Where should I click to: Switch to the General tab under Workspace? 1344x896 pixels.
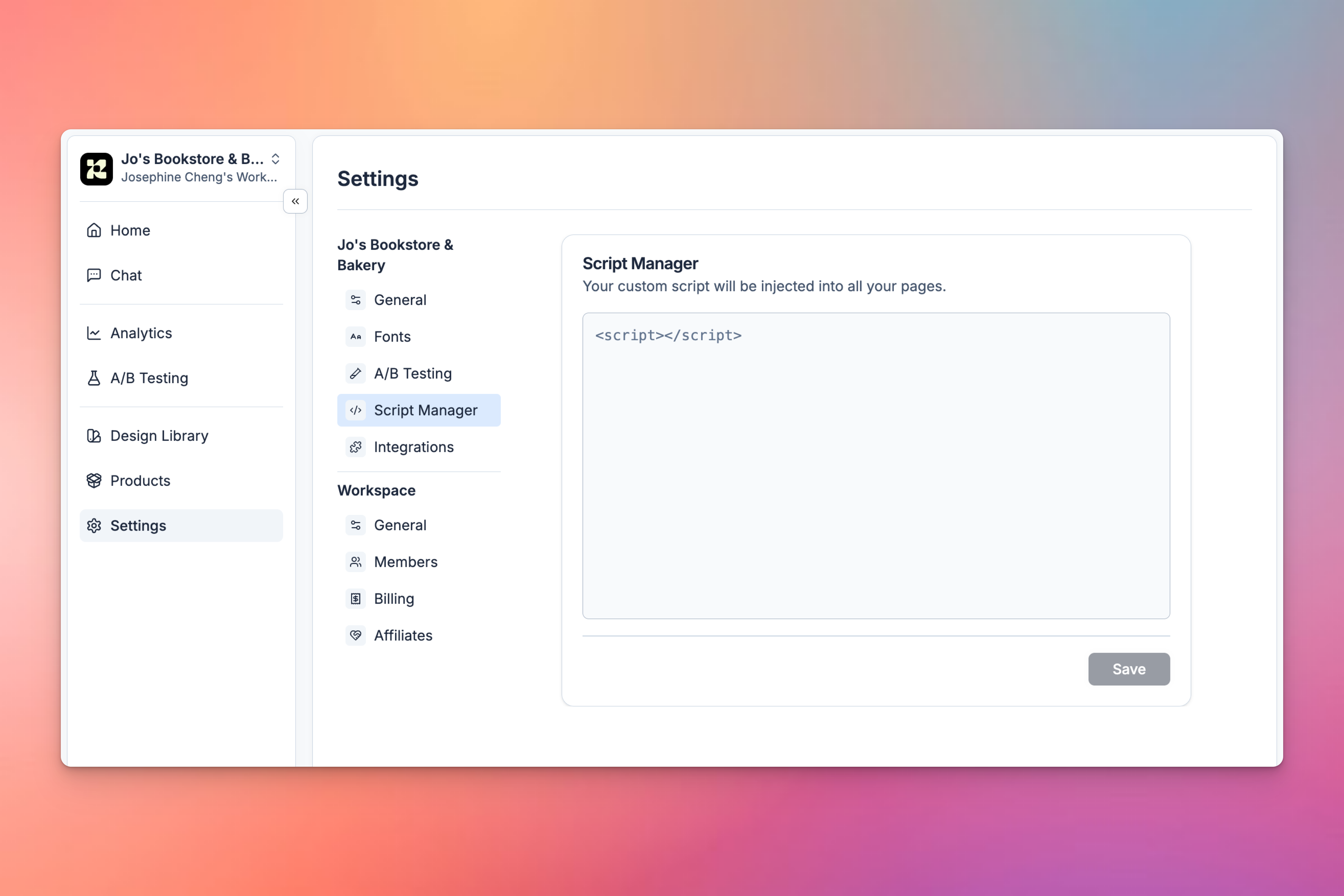400,525
